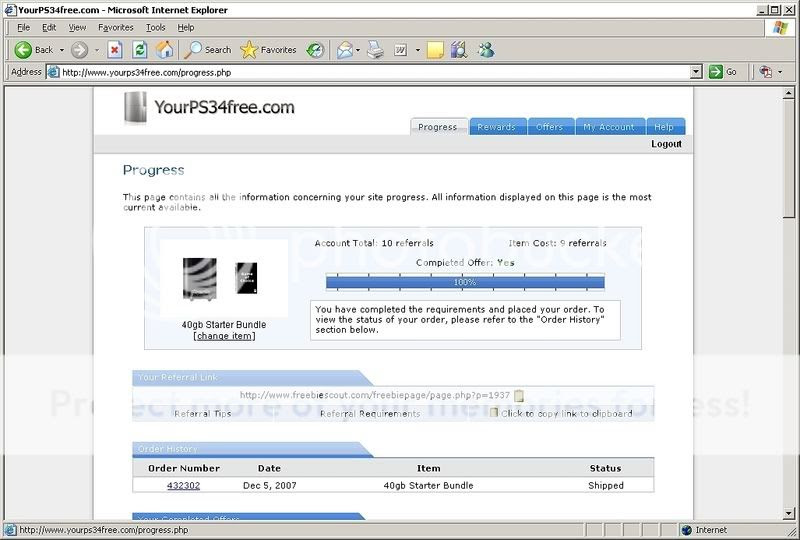Launch the Messenger people icon
Image resolution: width=800 pixels, height=540 pixels.
tap(486, 50)
